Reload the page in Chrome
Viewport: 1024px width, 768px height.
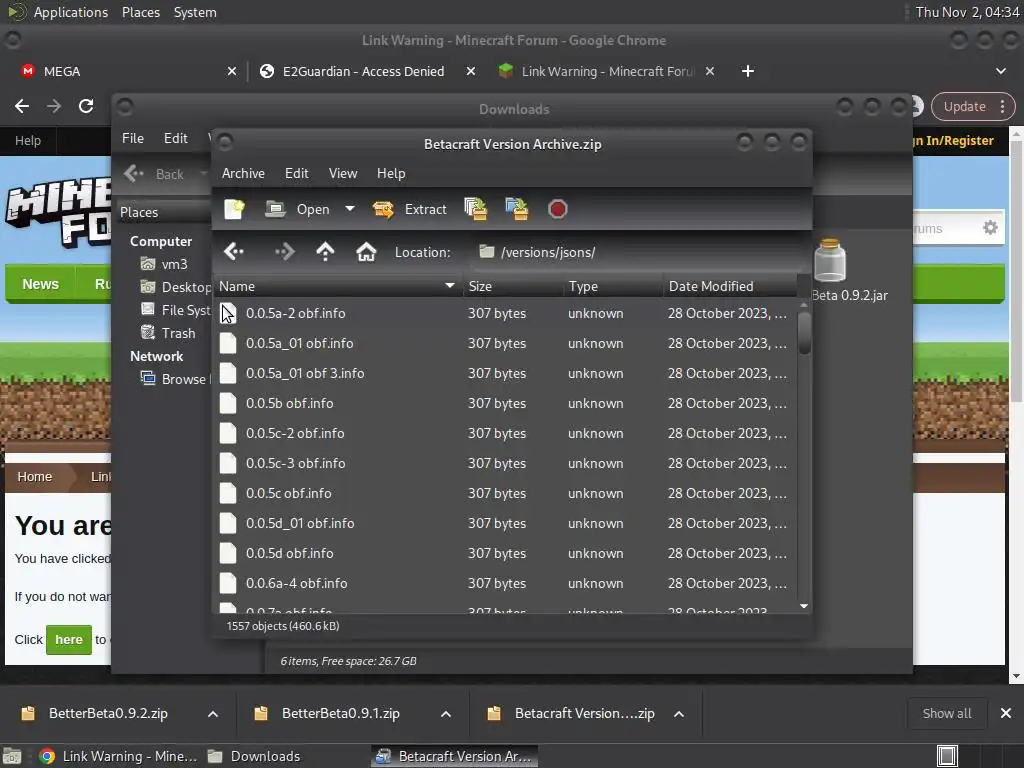(86, 106)
